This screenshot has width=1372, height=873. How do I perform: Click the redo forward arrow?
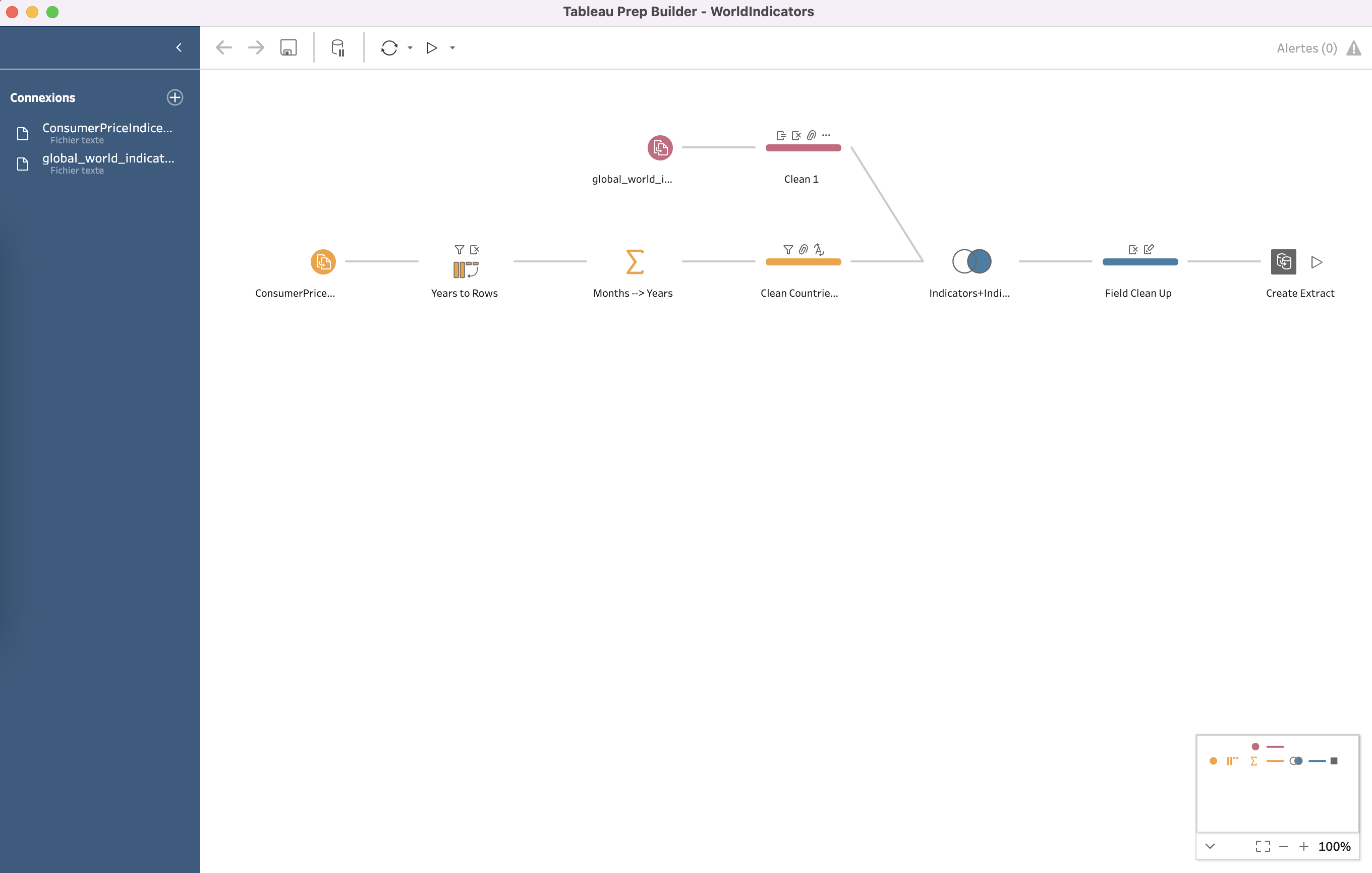pyautogui.click(x=256, y=47)
